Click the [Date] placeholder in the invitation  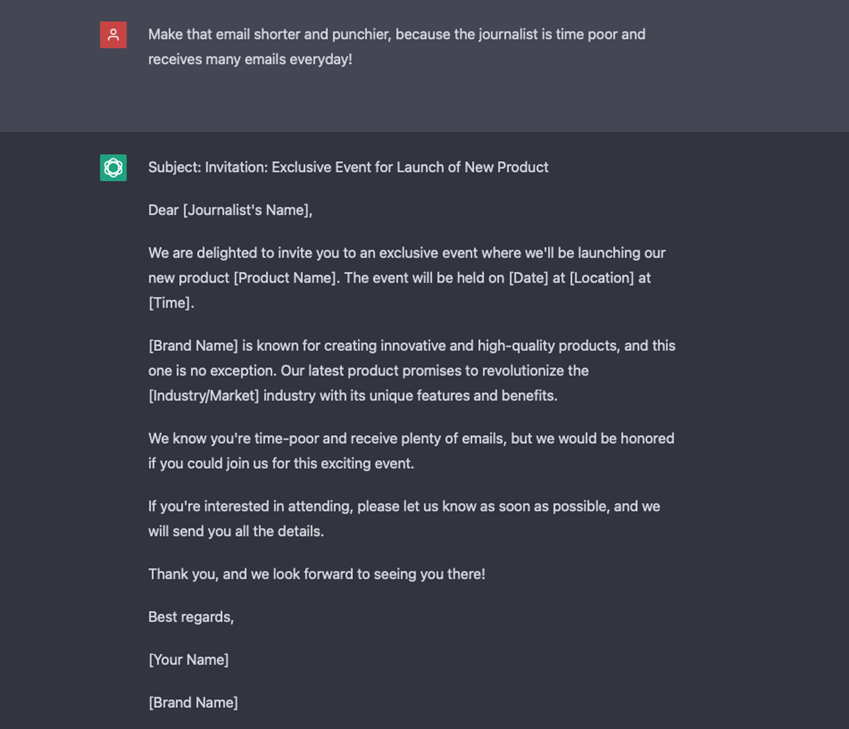tap(528, 278)
